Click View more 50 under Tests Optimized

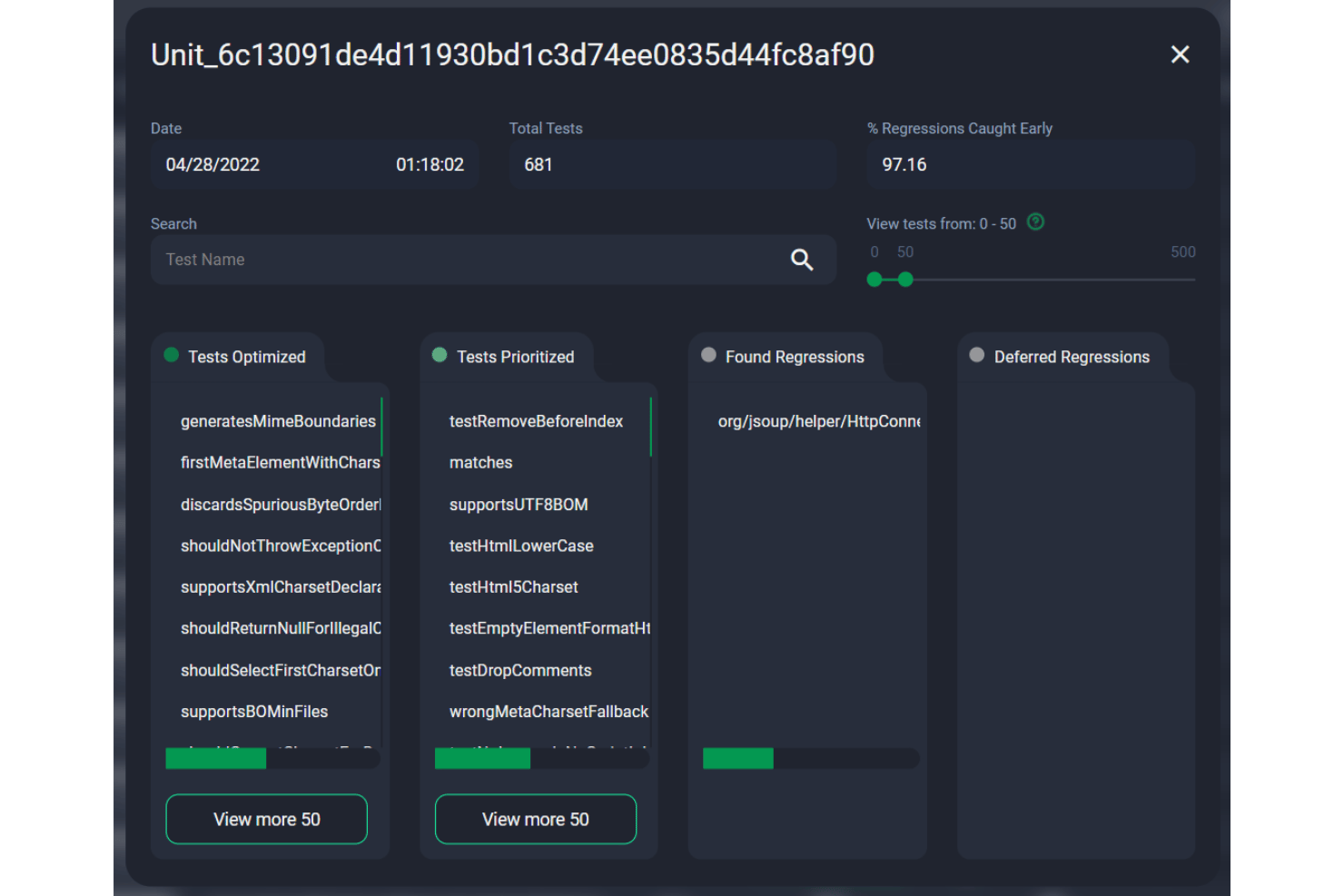[x=266, y=819]
